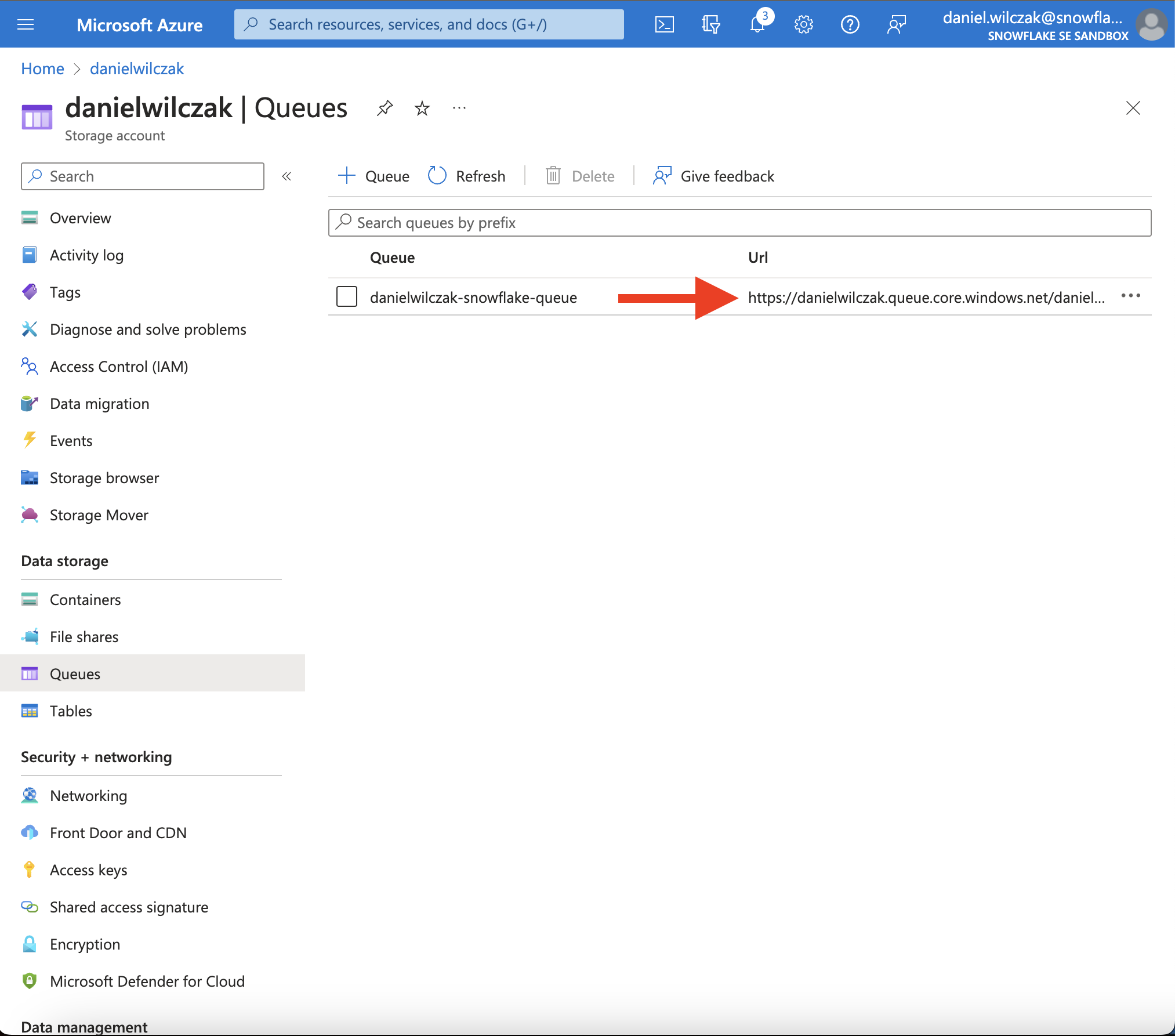Viewport: 1175px width, 1036px height.
Task: Open row options for danielwilczak-snowflake-queue
Action: click(x=1131, y=296)
